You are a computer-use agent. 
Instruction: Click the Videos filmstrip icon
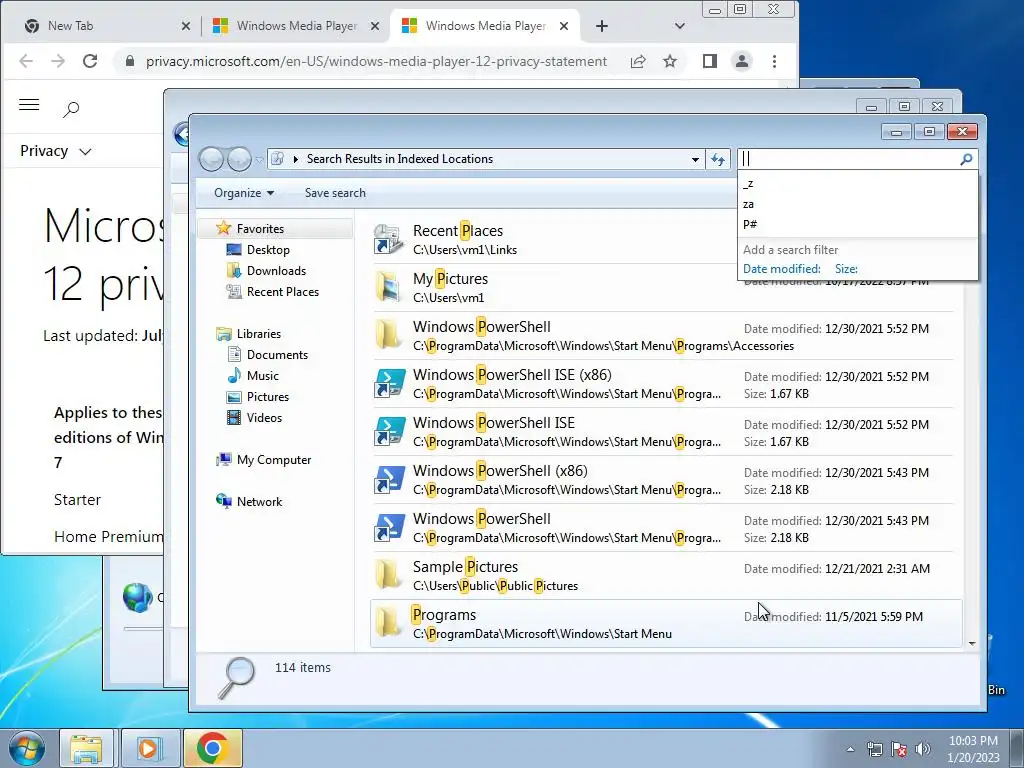[234, 417]
